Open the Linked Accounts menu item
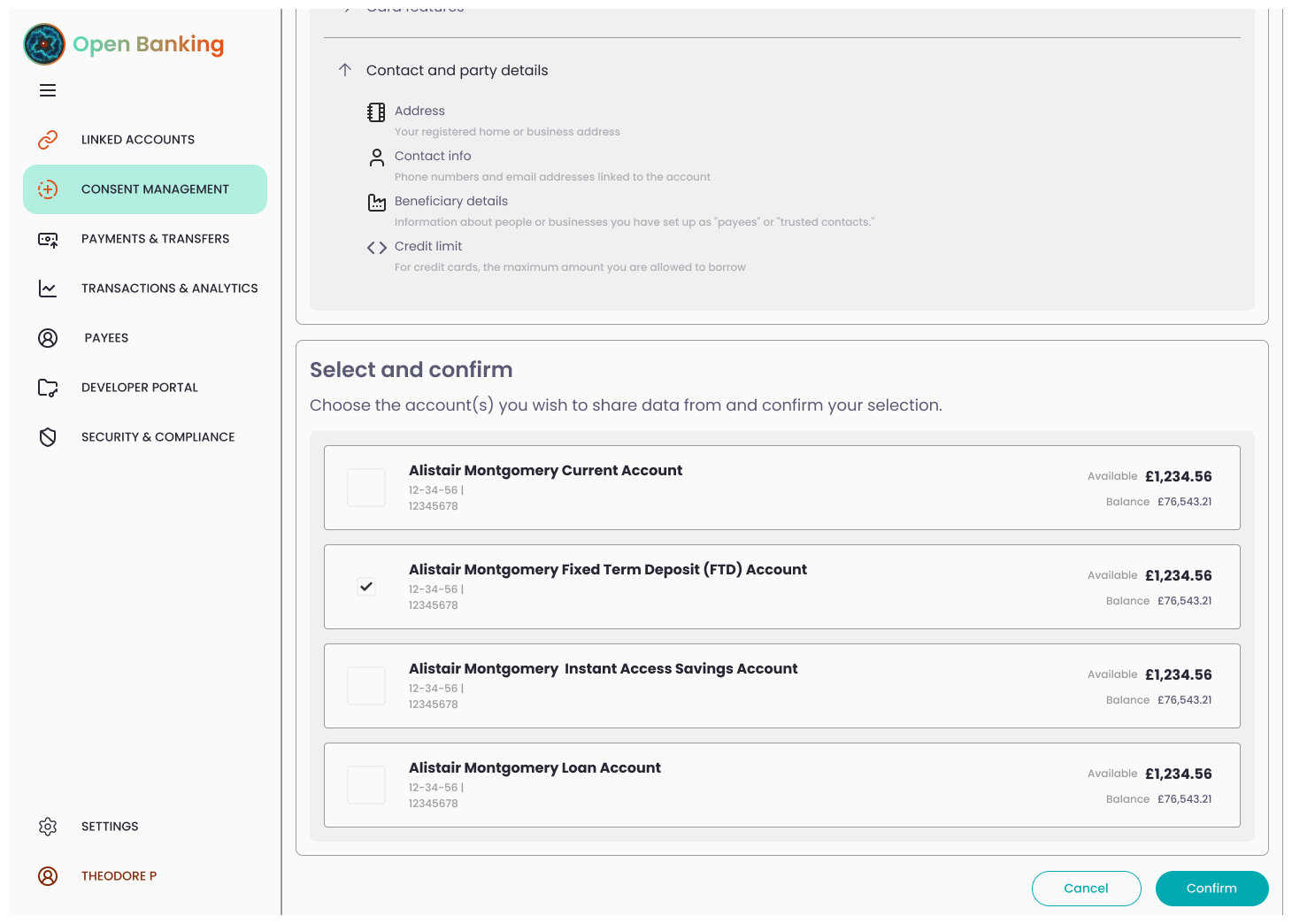 (x=137, y=139)
